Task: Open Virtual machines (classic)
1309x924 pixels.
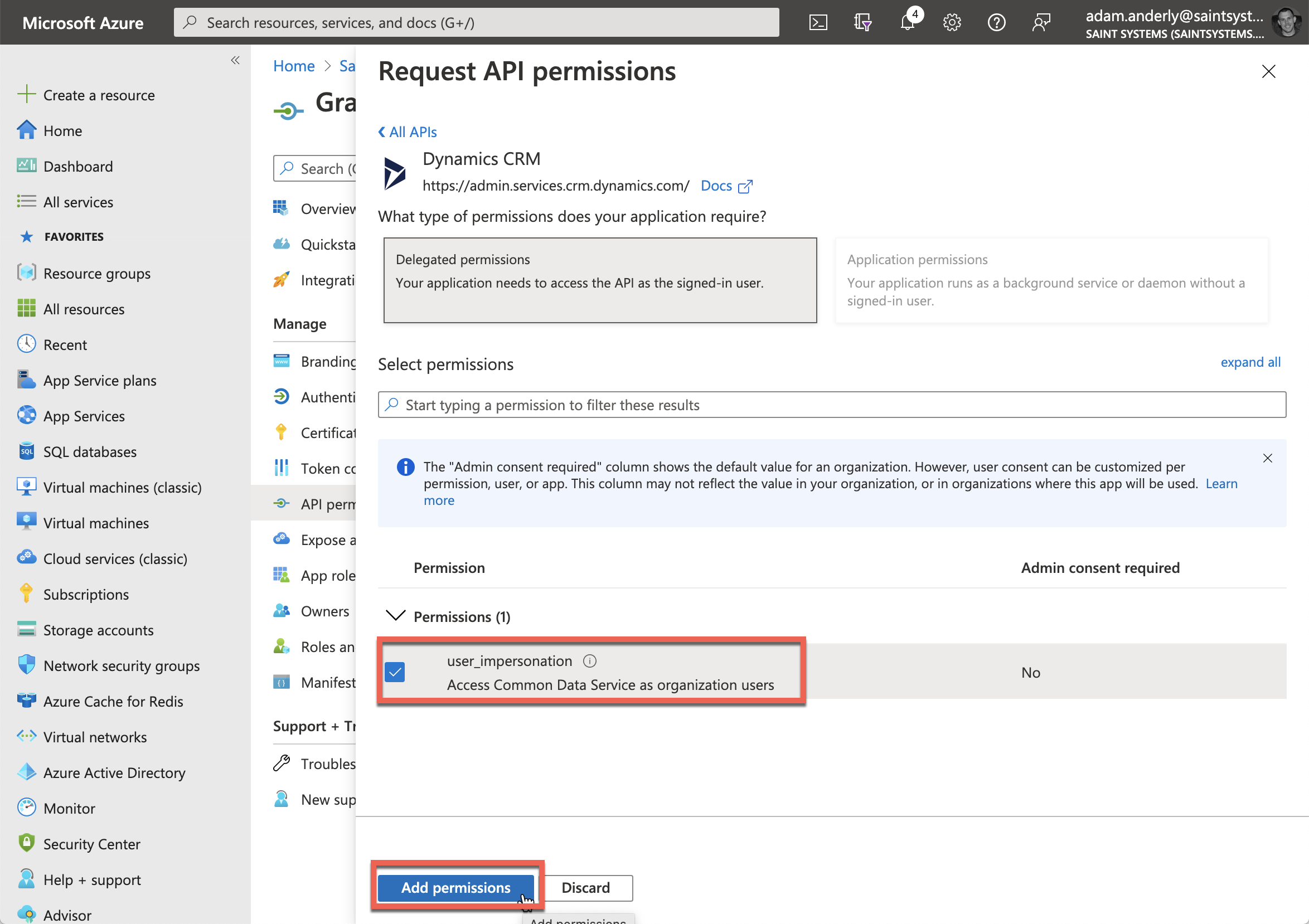Action: click(122, 488)
